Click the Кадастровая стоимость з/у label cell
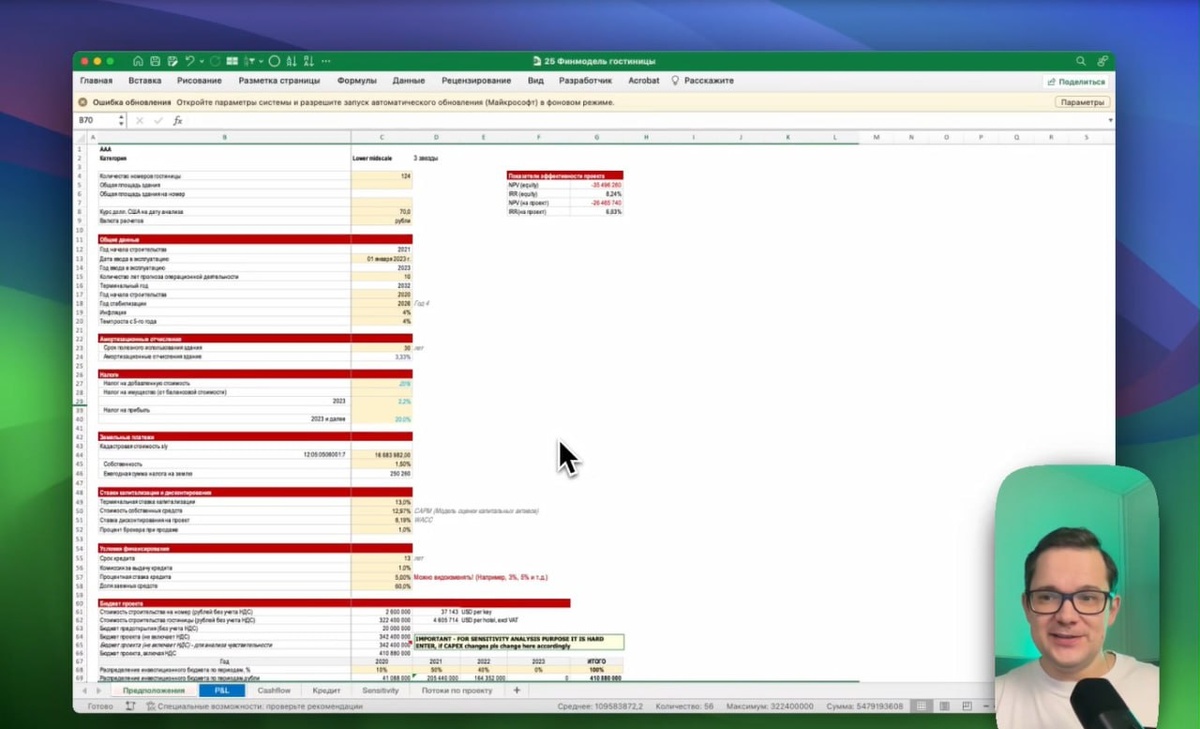This screenshot has height=729, width=1200. click(x=224, y=446)
